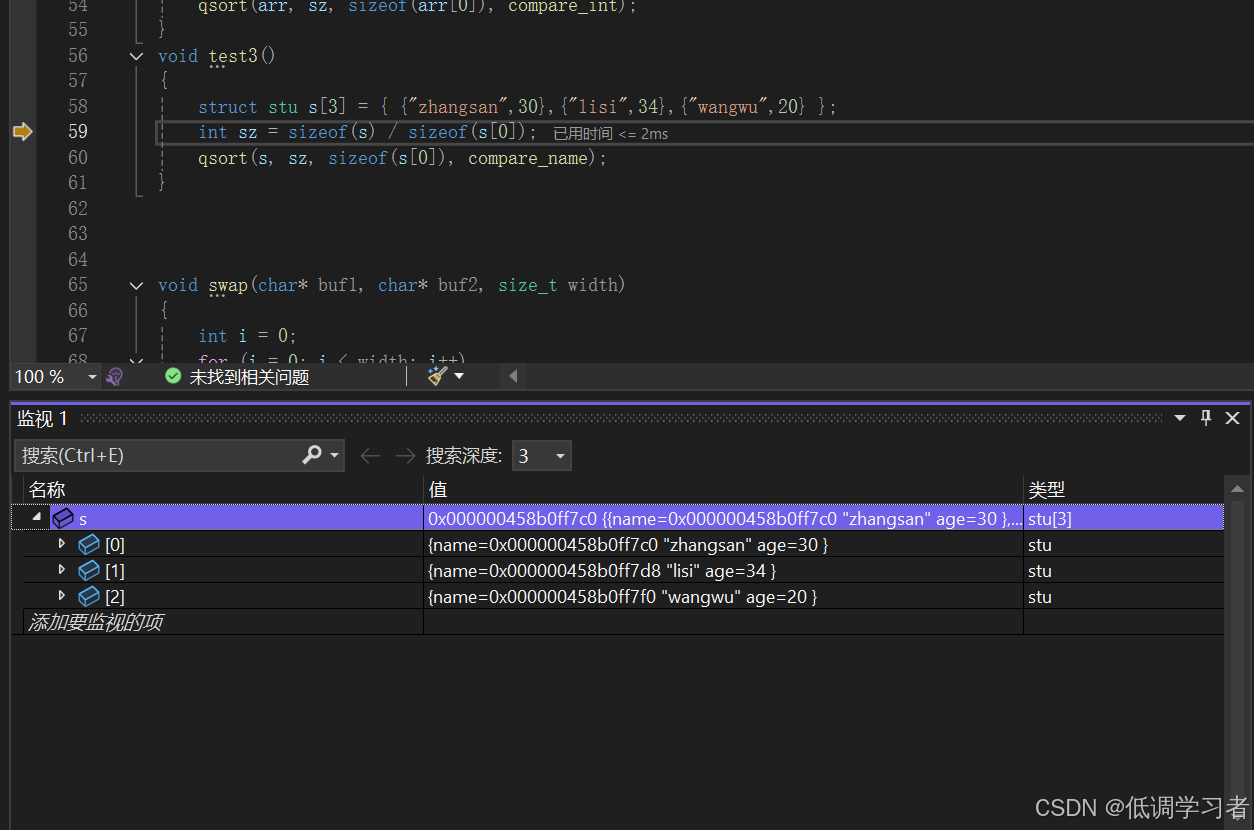The width and height of the screenshot is (1254, 830).
Task: Click the purple document health indicator icon
Action: [x=115, y=375]
